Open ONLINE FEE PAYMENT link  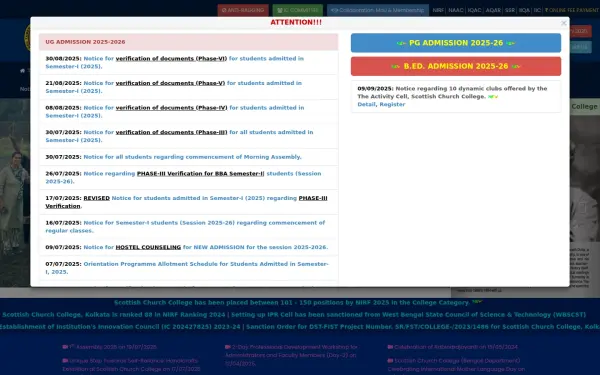572,10
